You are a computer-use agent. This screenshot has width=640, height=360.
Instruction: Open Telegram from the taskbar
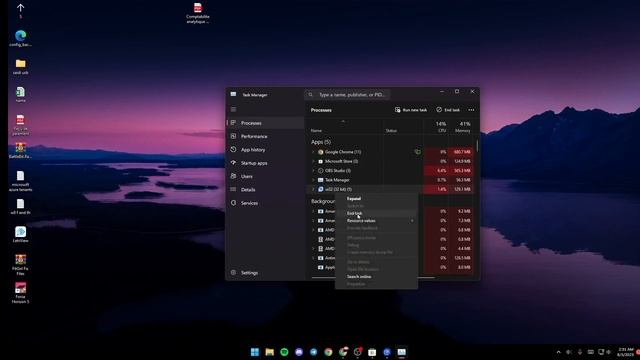click(313, 352)
